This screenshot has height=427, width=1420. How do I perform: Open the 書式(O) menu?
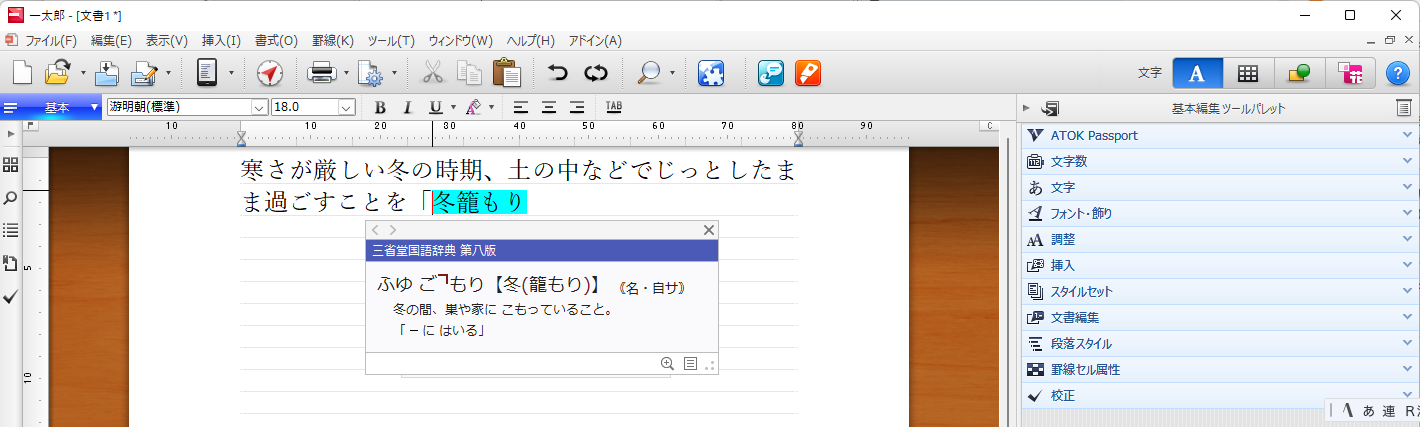click(276, 41)
